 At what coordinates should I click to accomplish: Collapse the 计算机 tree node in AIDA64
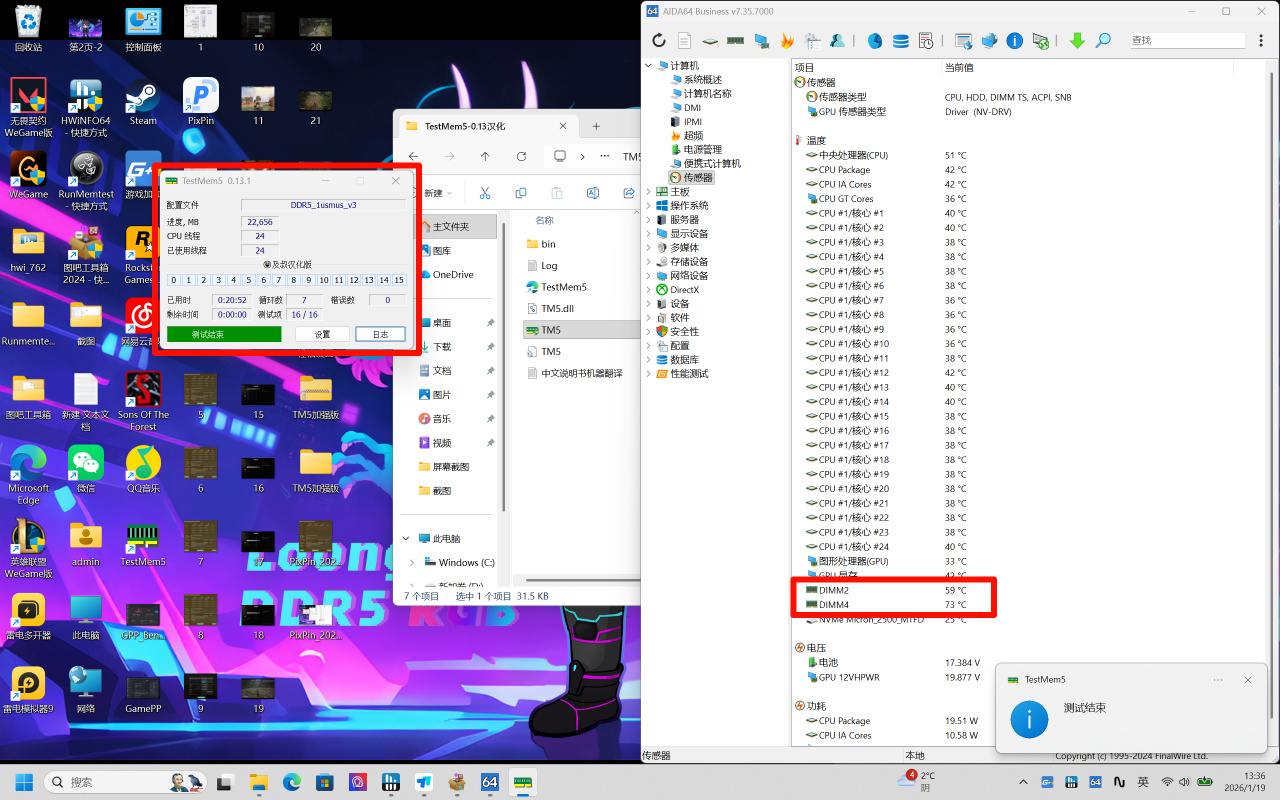tap(647, 66)
